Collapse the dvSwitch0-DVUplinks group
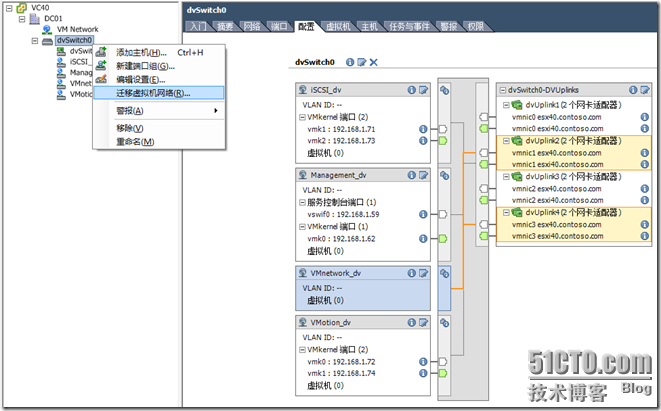661x411 pixels. (502, 90)
